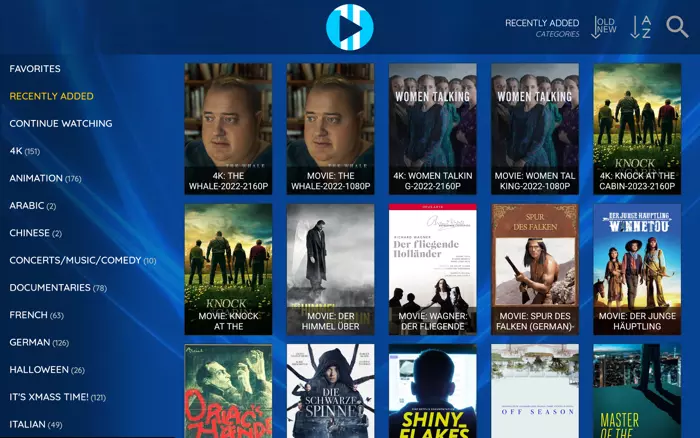The image size is (700, 438).
Task: Open the Orlac's Hände poster
Action: (228, 391)
